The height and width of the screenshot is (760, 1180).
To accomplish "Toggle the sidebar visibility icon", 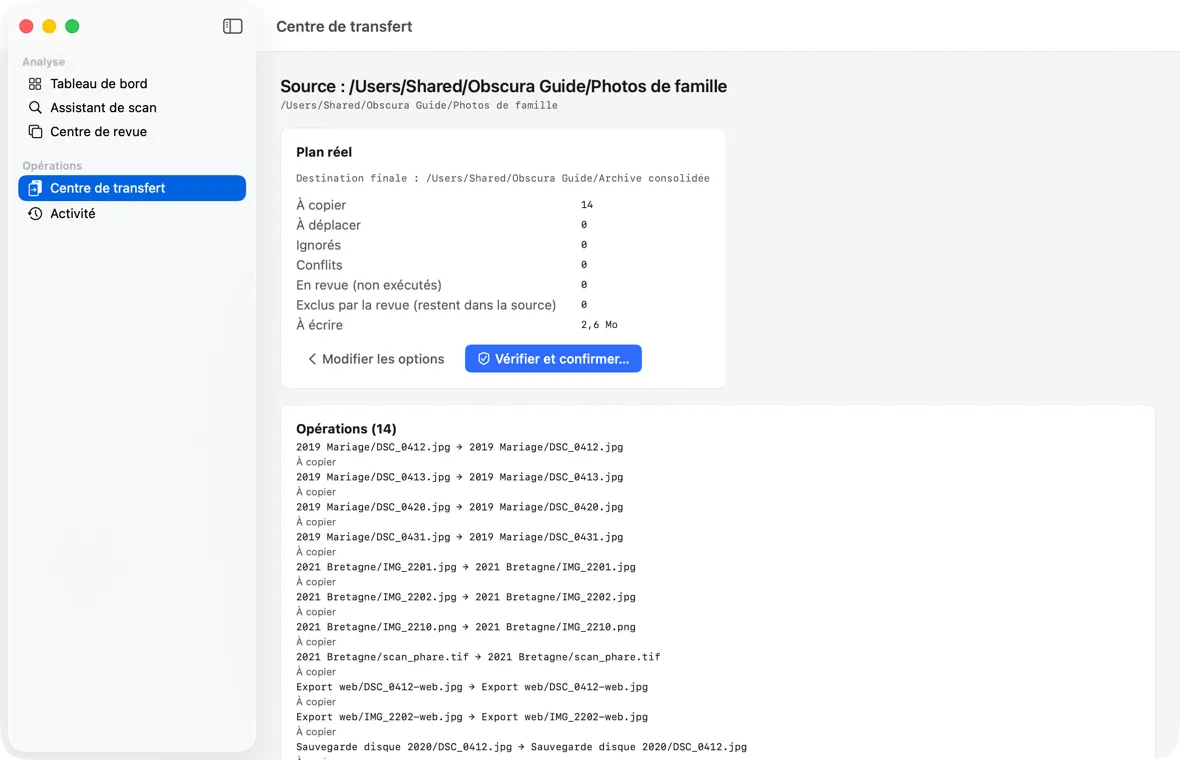I will tap(233, 26).
